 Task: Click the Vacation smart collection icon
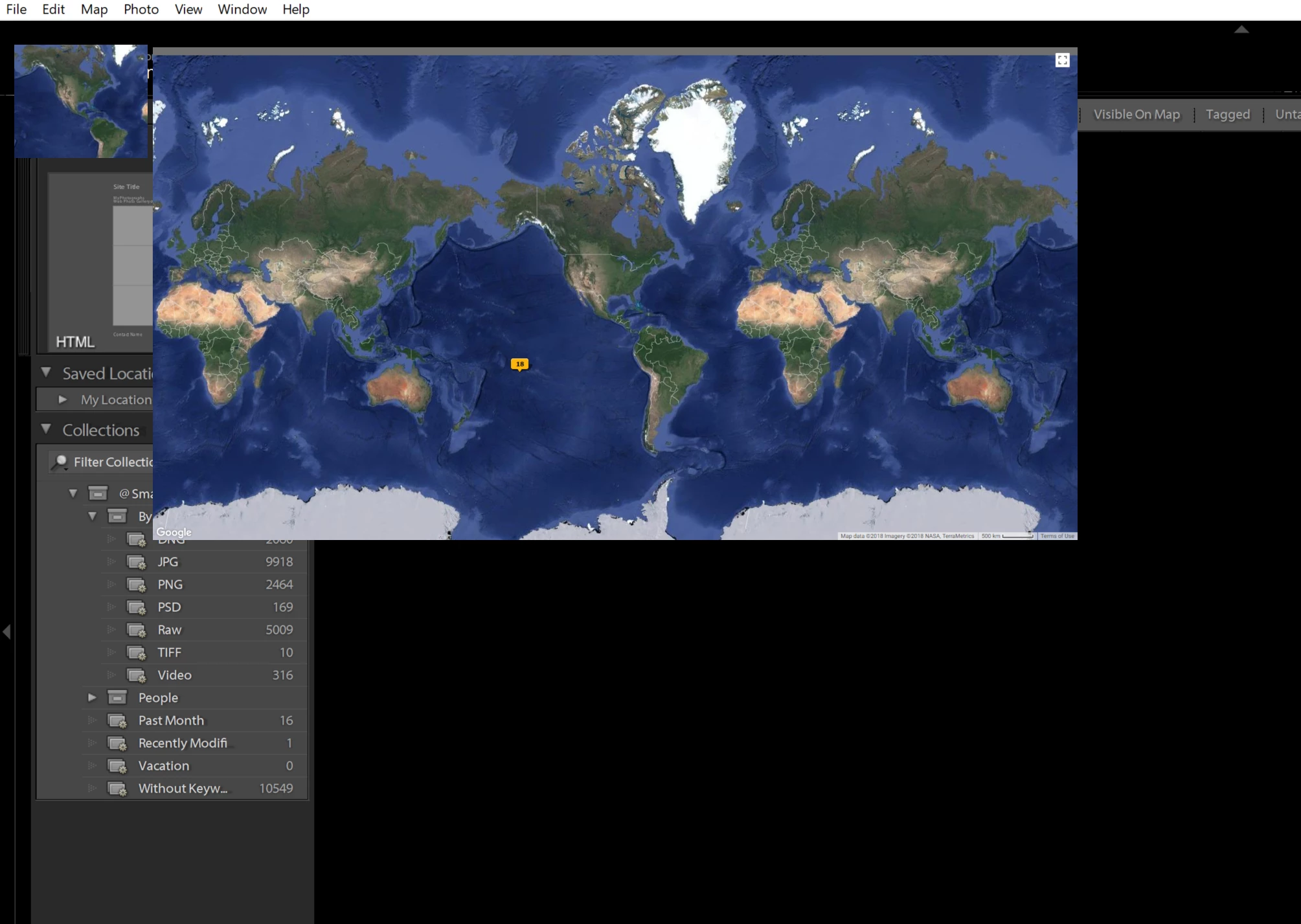click(x=117, y=766)
